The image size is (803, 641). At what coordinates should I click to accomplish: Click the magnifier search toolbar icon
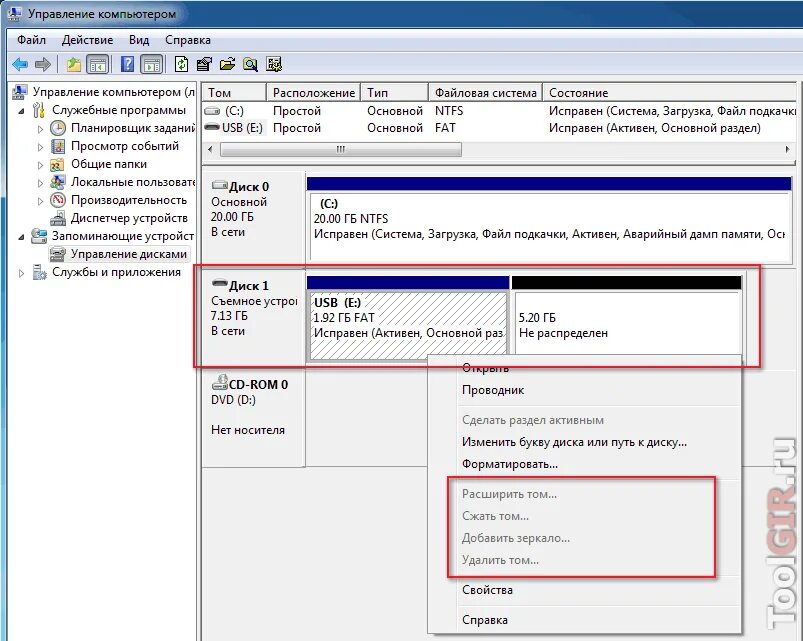(250, 65)
